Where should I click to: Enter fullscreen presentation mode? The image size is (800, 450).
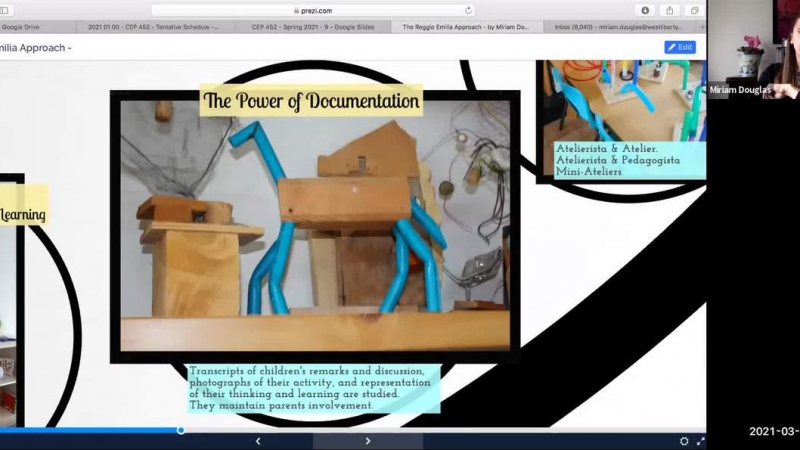700,441
